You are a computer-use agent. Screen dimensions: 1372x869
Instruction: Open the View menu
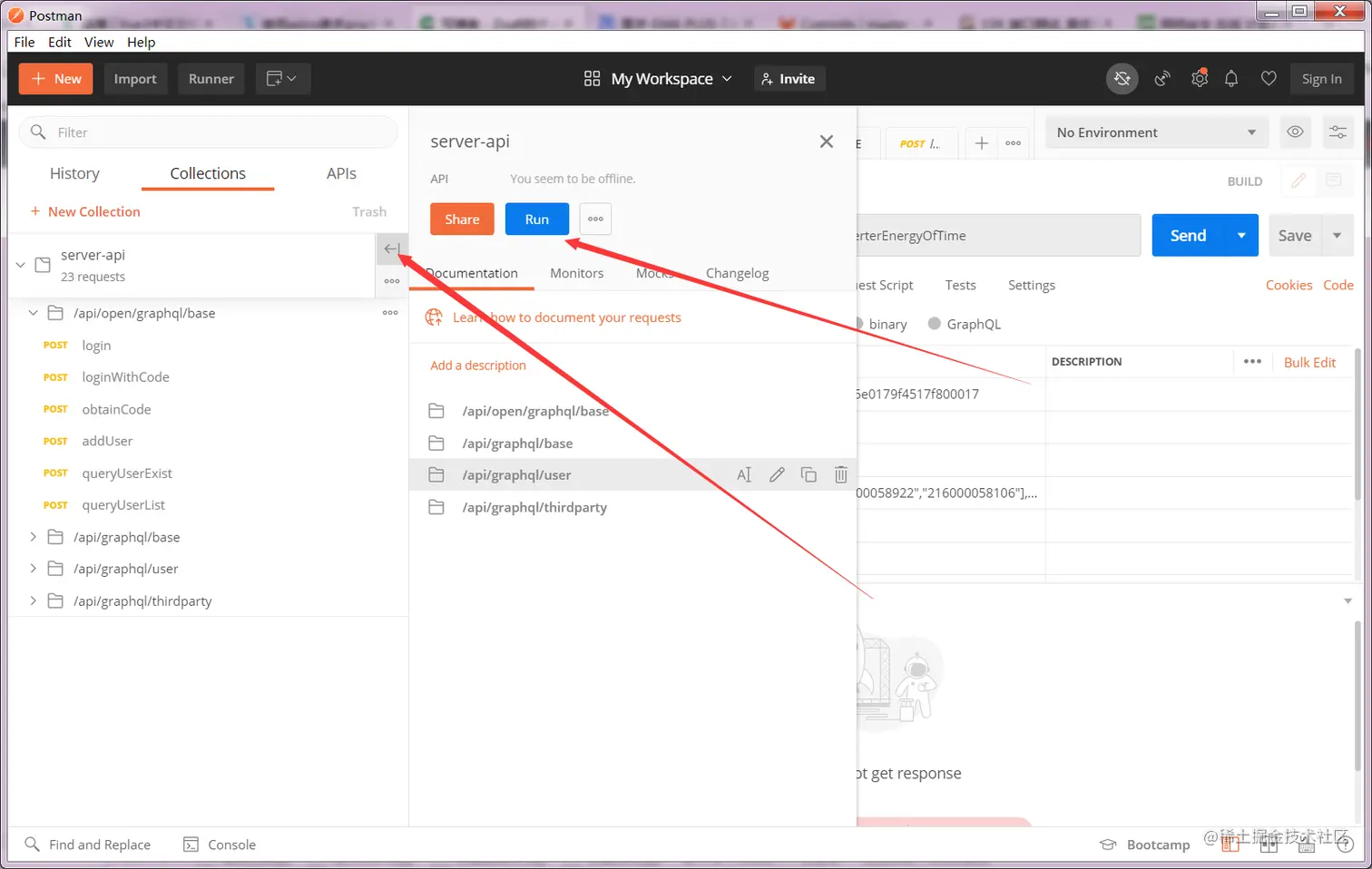[x=99, y=42]
